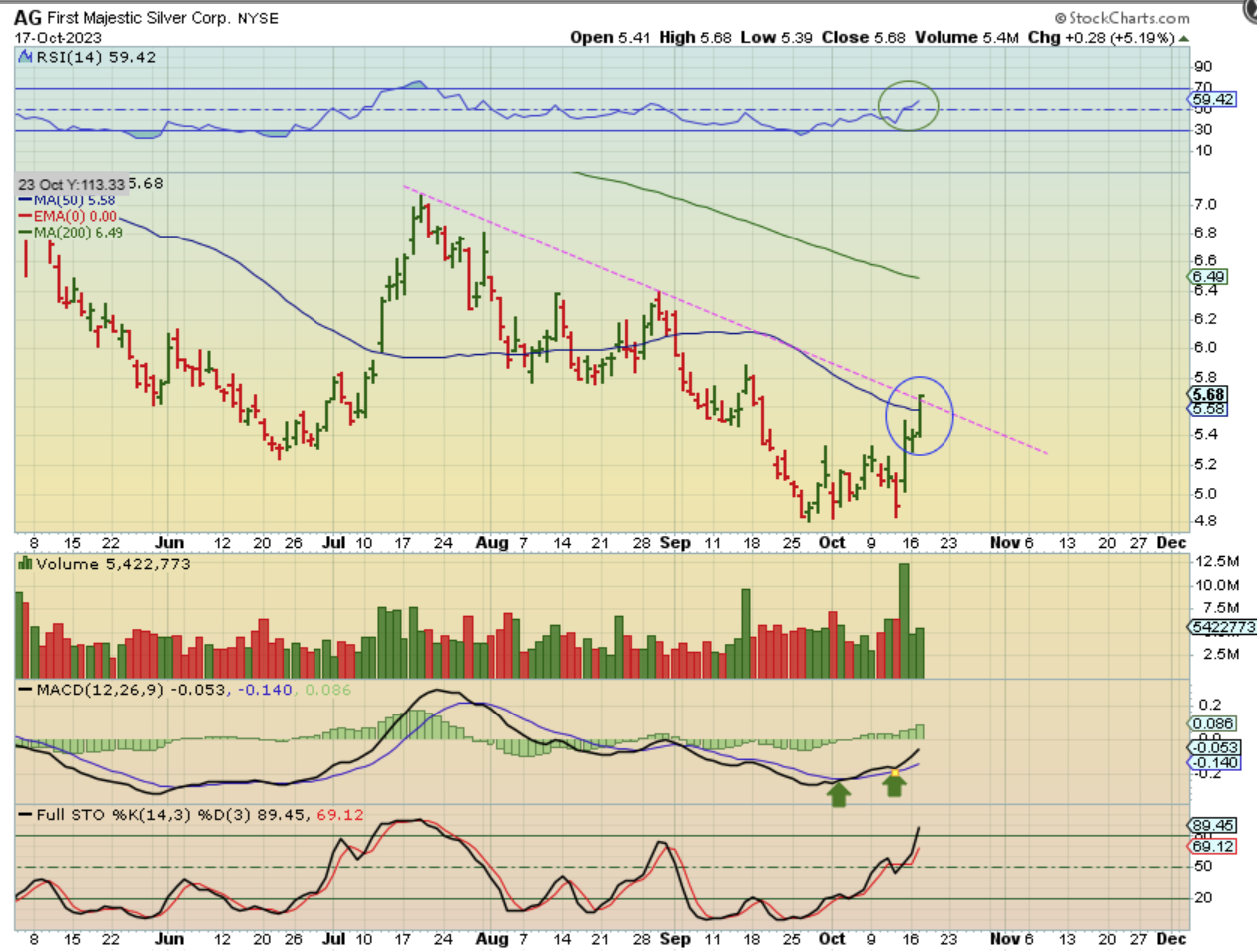Click the 90 level on RSI axis

pyautogui.click(x=1203, y=66)
